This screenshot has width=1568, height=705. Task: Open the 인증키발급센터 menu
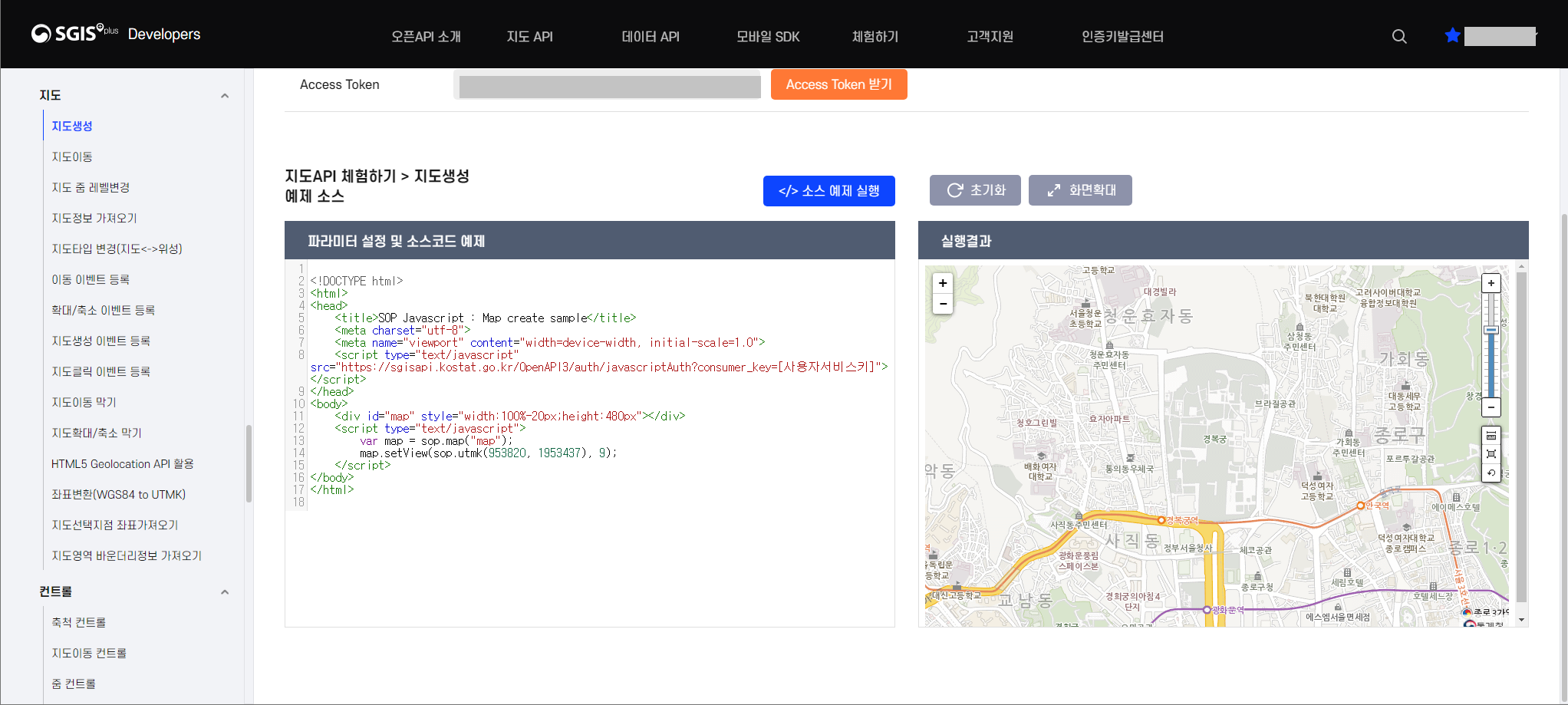1122,36
